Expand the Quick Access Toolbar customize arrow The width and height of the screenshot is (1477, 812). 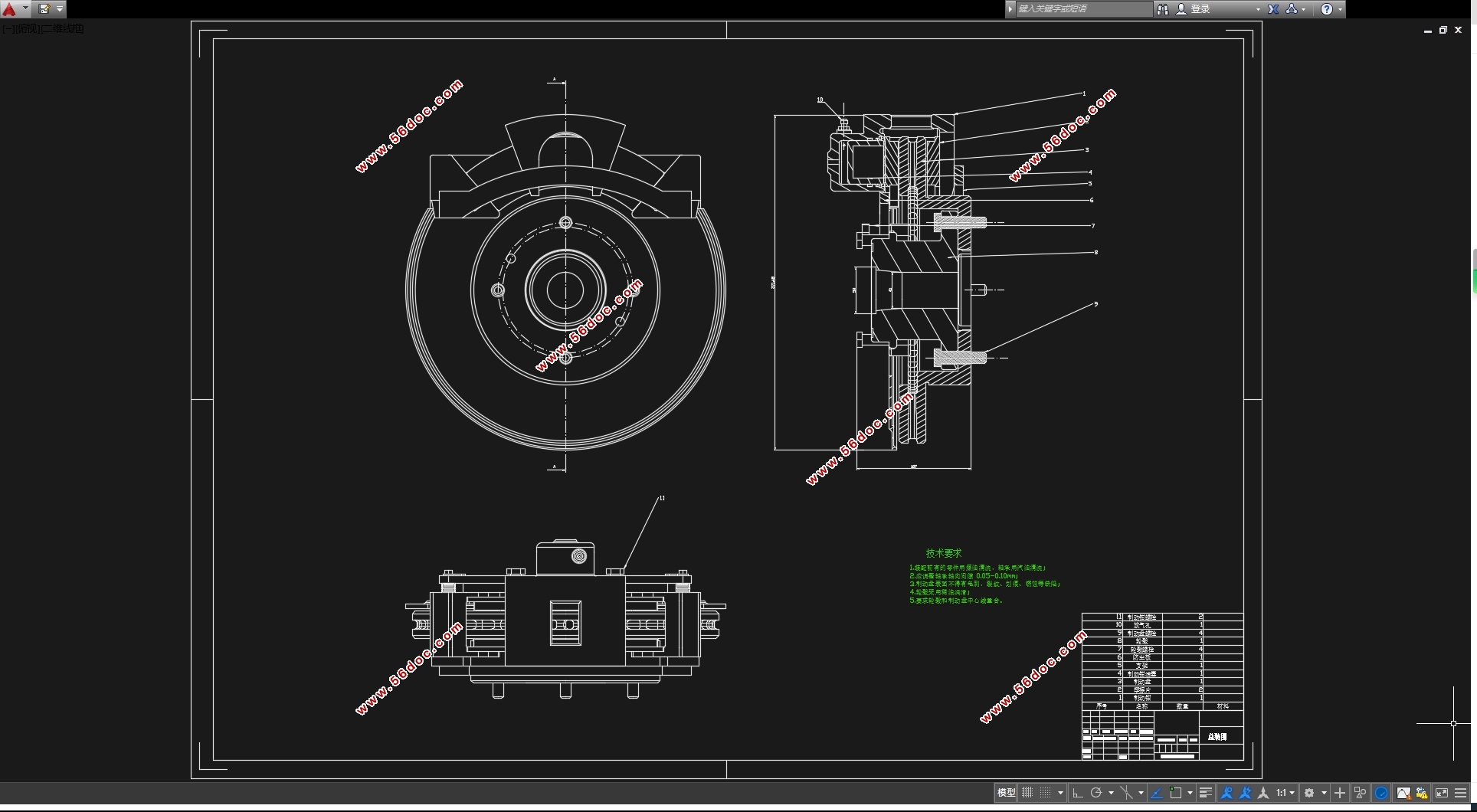coord(60,9)
